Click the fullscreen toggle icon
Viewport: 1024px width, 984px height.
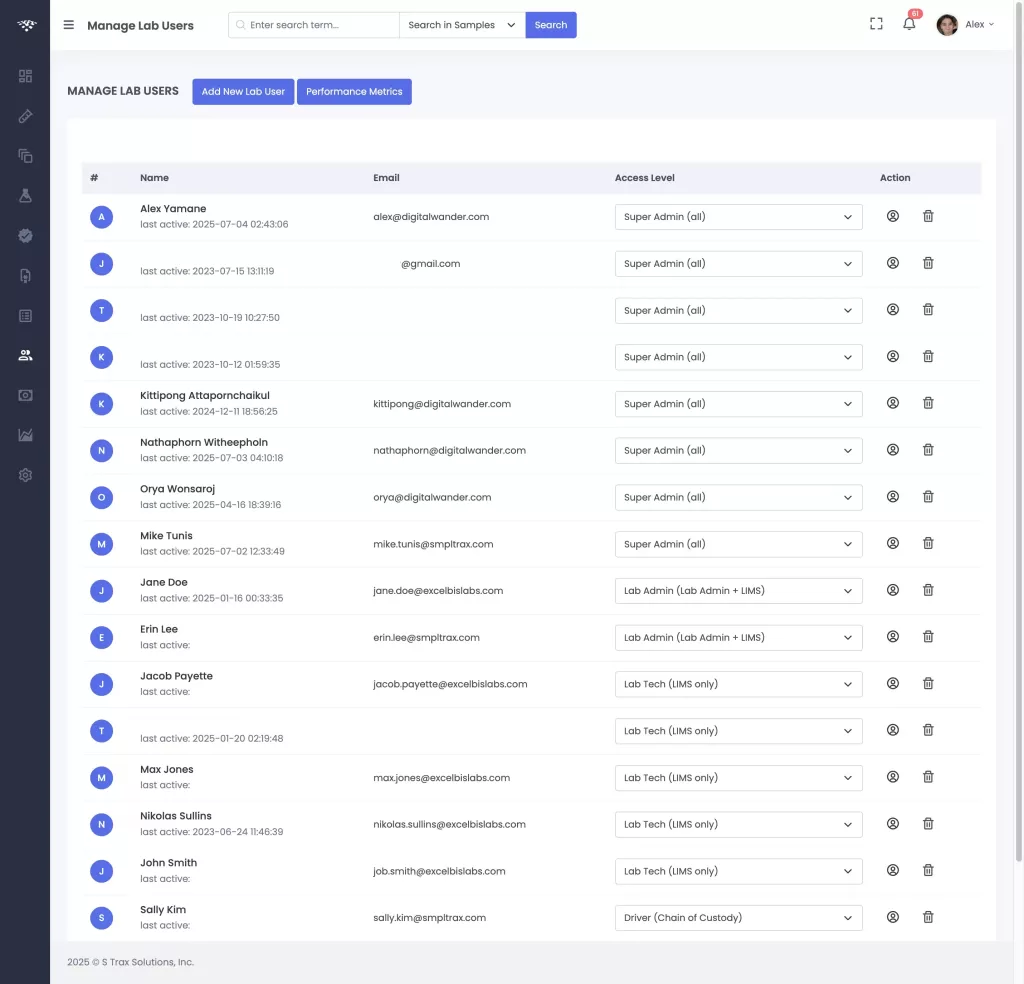click(876, 24)
